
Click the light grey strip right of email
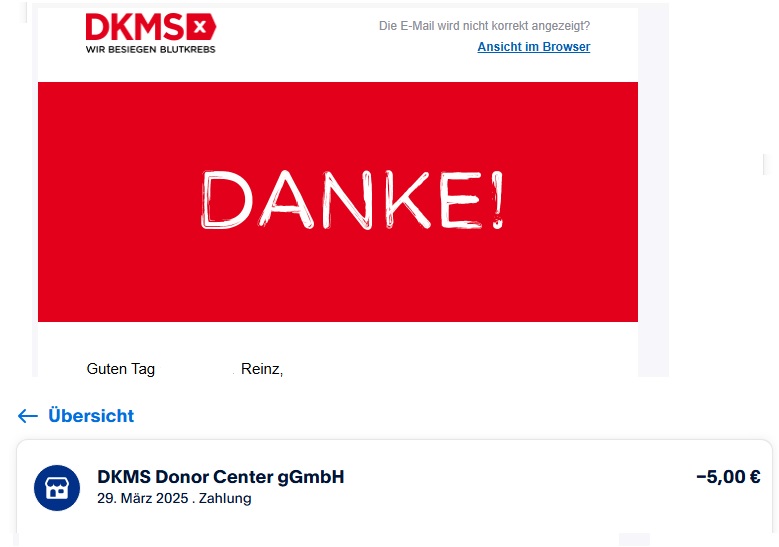point(653,191)
